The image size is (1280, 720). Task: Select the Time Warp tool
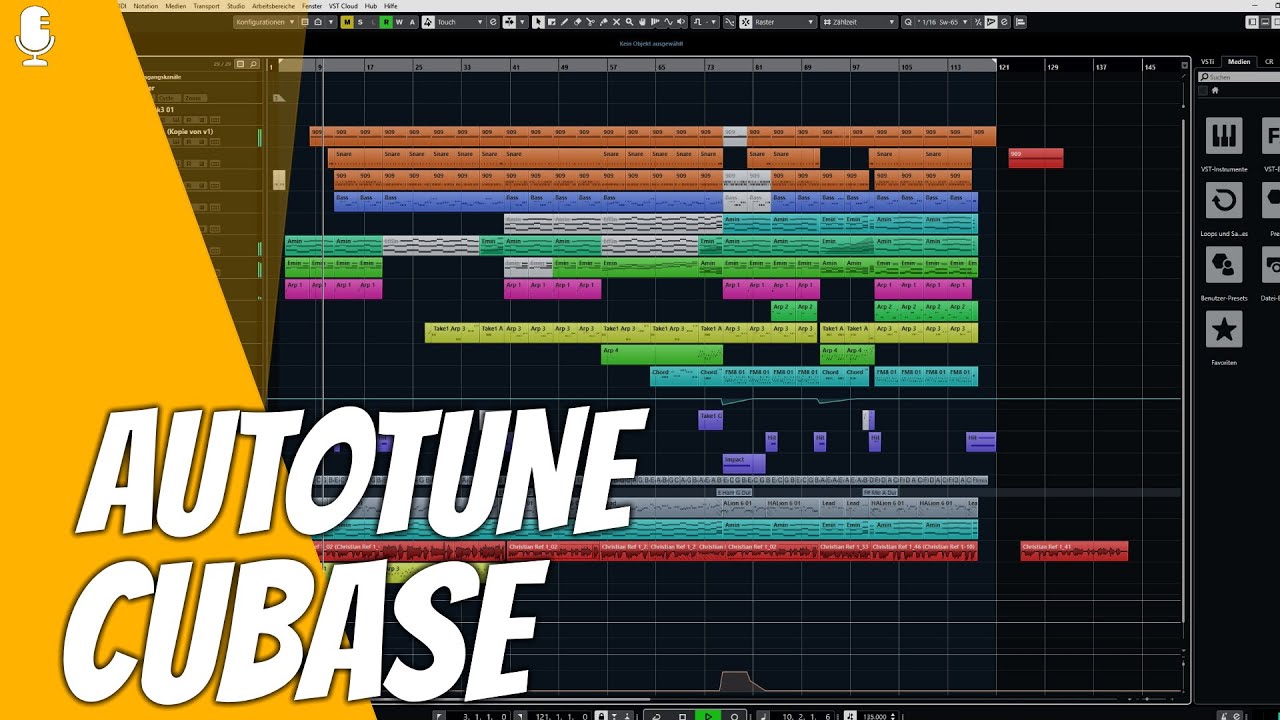coord(655,22)
